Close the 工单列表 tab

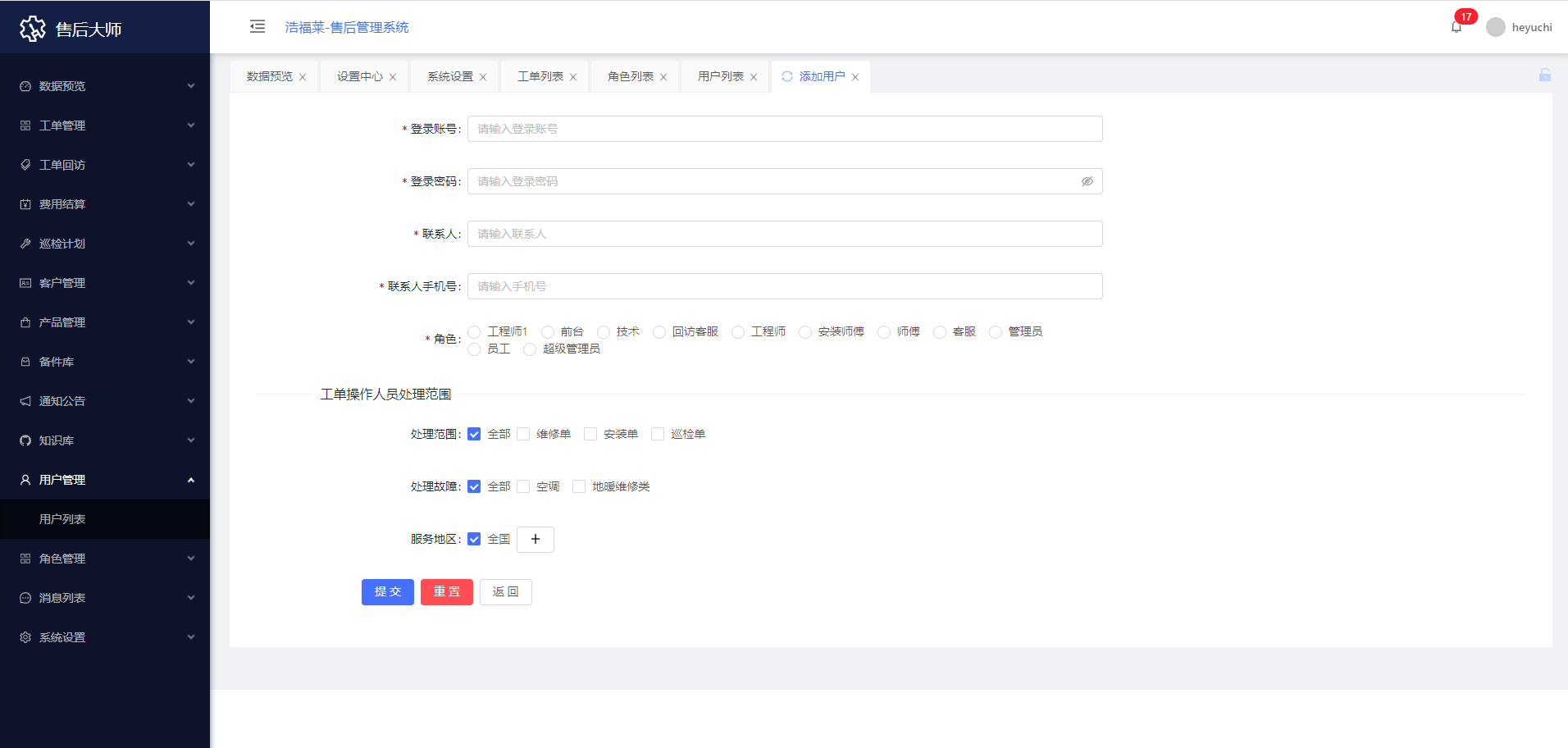pos(573,77)
